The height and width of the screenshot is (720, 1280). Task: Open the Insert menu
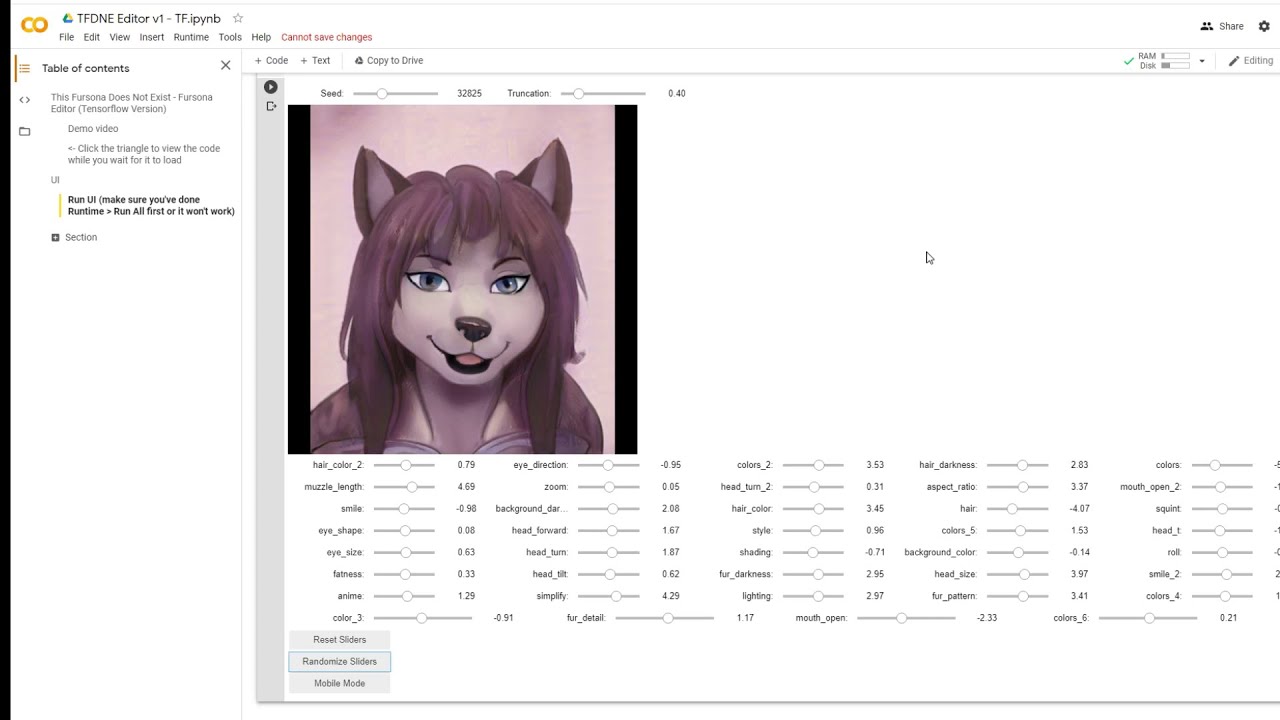click(x=152, y=37)
